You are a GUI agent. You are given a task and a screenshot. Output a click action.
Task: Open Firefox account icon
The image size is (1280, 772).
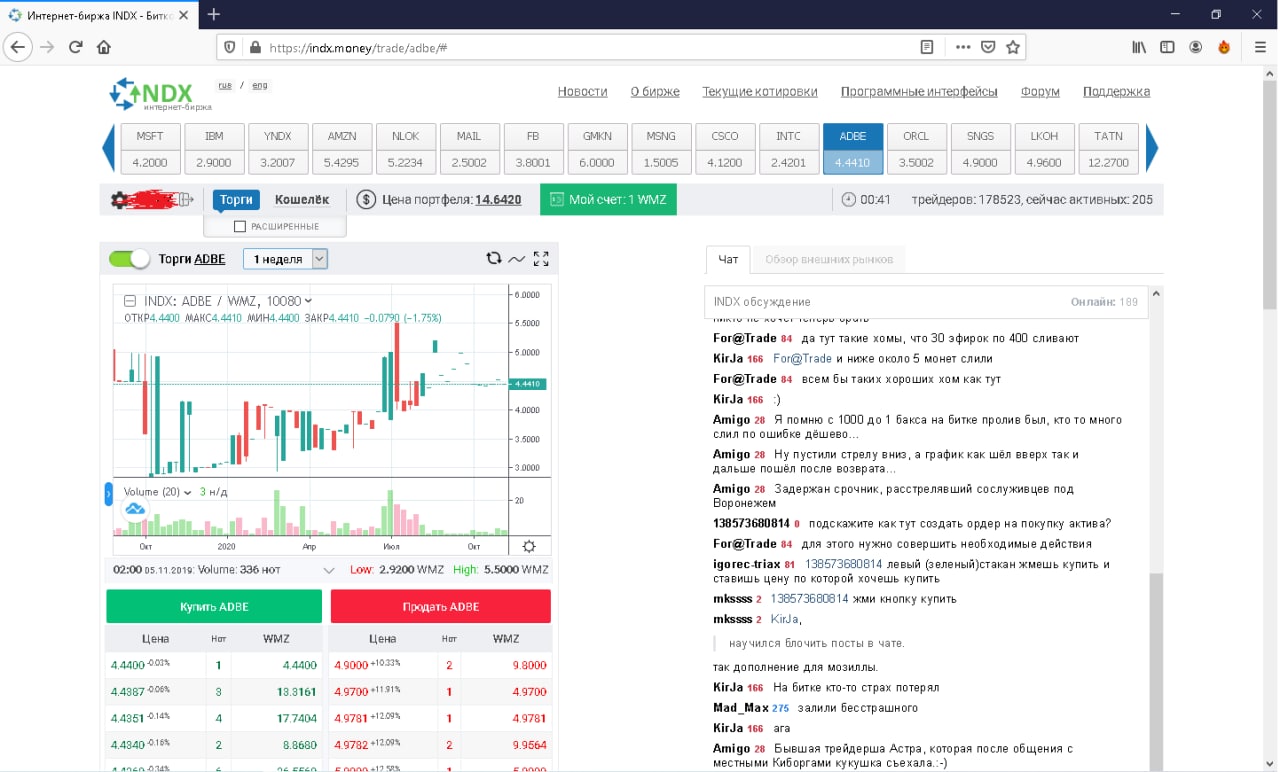click(x=1196, y=47)
